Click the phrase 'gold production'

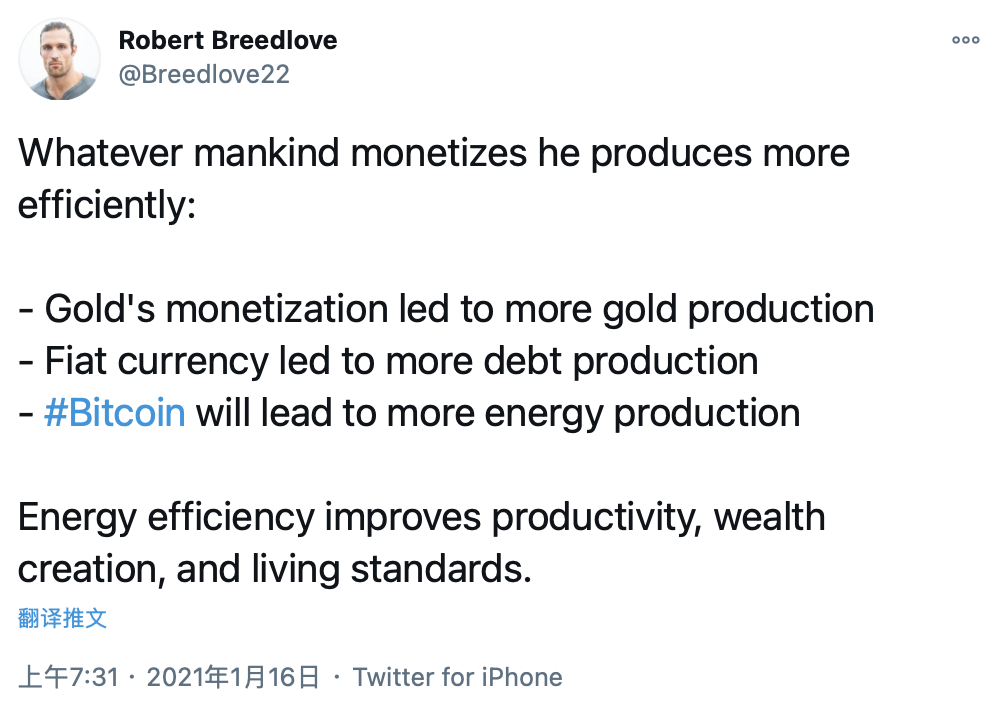[x=738, y=309]
